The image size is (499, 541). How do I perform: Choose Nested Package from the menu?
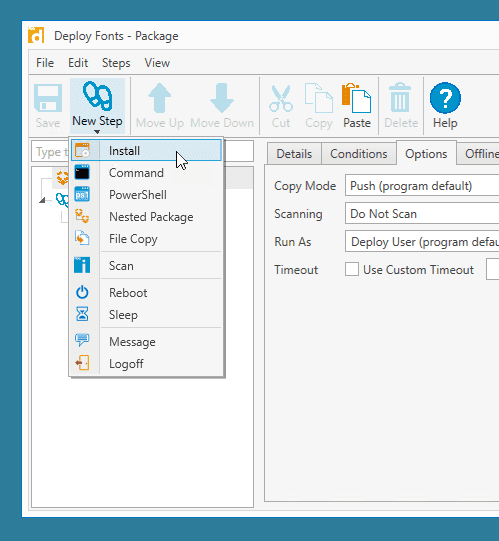[x=146, y=217]
